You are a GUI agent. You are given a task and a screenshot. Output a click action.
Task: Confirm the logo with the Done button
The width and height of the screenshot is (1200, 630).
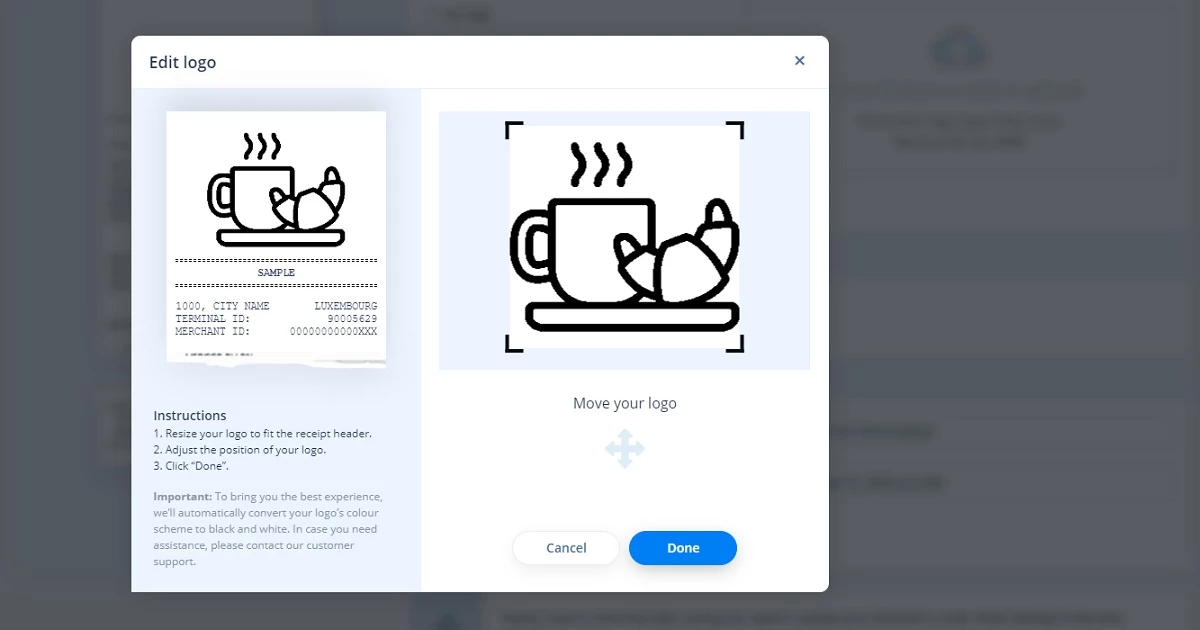tap(683, 548)
